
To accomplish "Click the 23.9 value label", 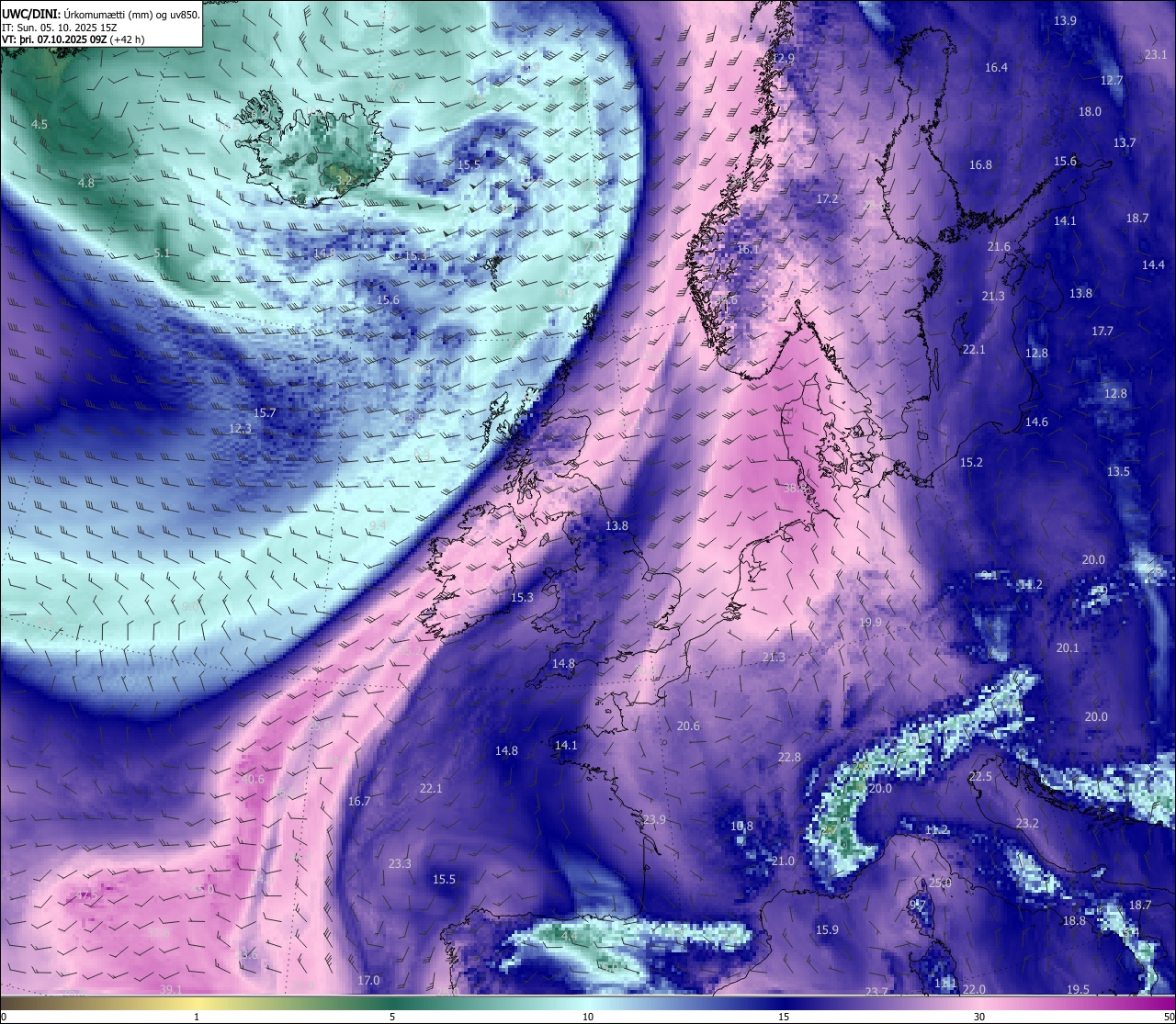I will click(x=654, y=820).
